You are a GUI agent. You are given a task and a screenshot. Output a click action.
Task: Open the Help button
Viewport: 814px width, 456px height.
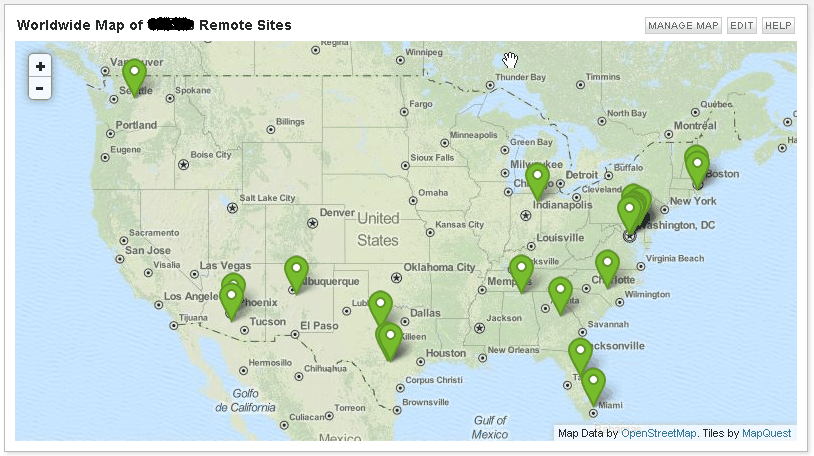click(778, 25)
